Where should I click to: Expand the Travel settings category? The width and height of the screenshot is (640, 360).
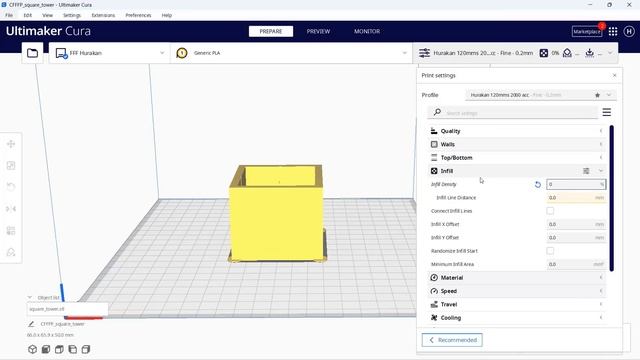click(516, 304)
